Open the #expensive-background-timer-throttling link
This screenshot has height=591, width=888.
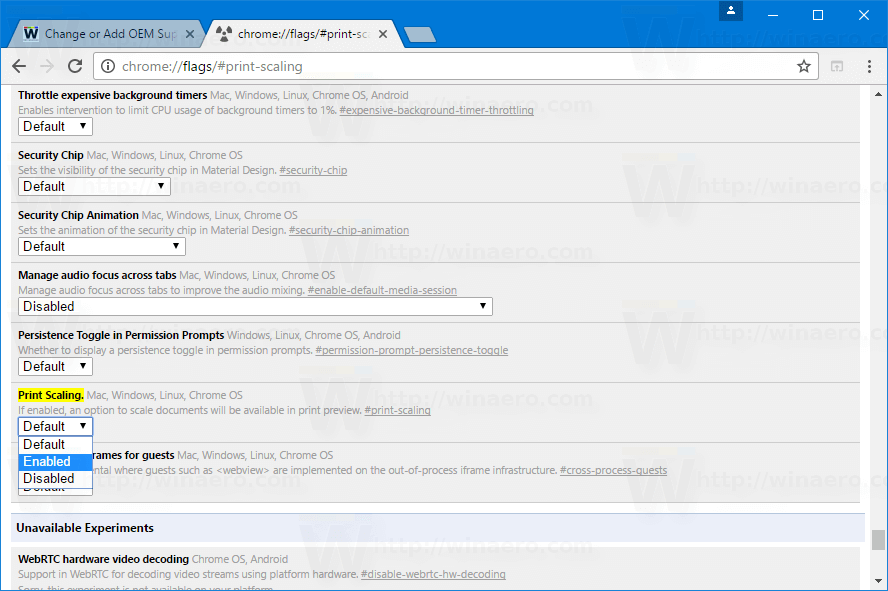click(x=436, y=110)
